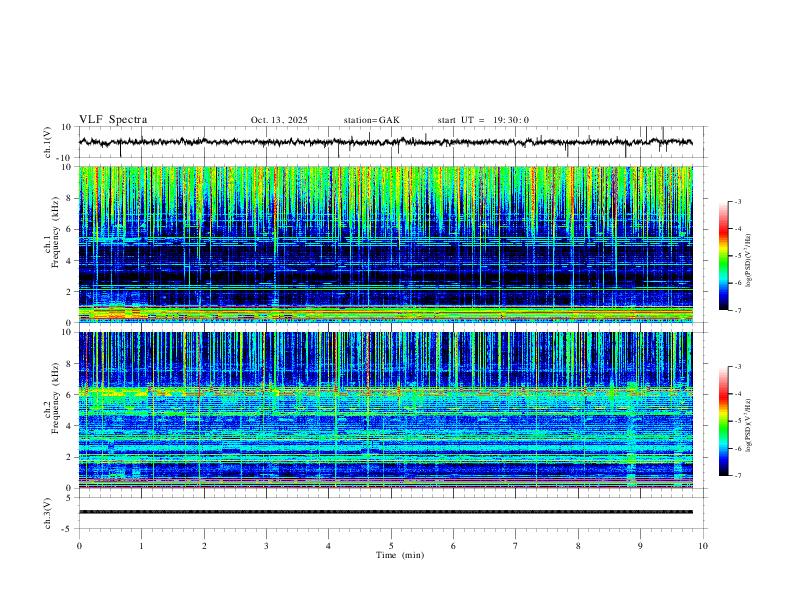This screenshot has height=612, width=792.
Task: Click the 'start UT = 19:30:0' text
Action: pos(483,120)
